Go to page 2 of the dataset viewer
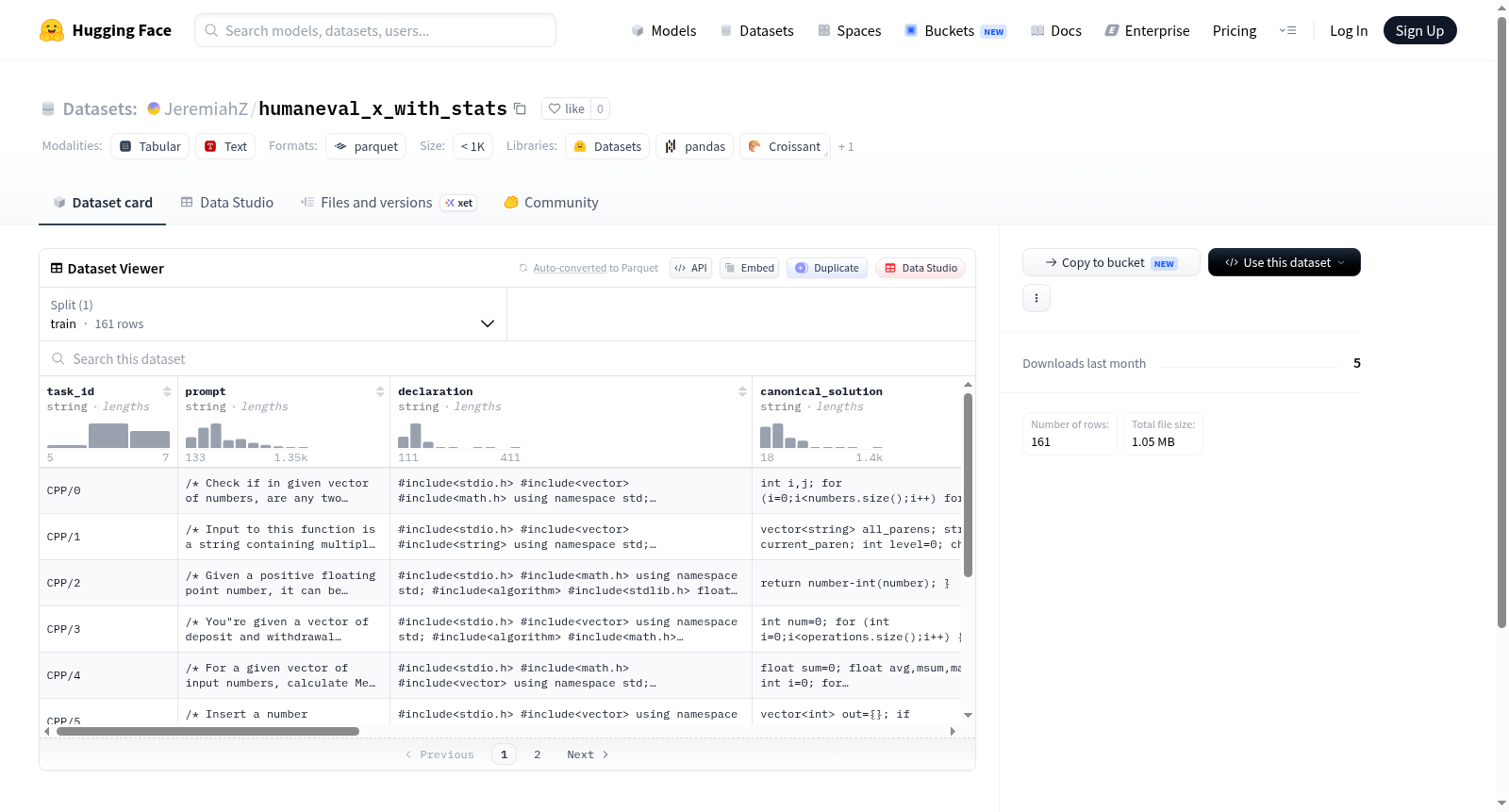The image size is (1509, 812). (538, 754)
